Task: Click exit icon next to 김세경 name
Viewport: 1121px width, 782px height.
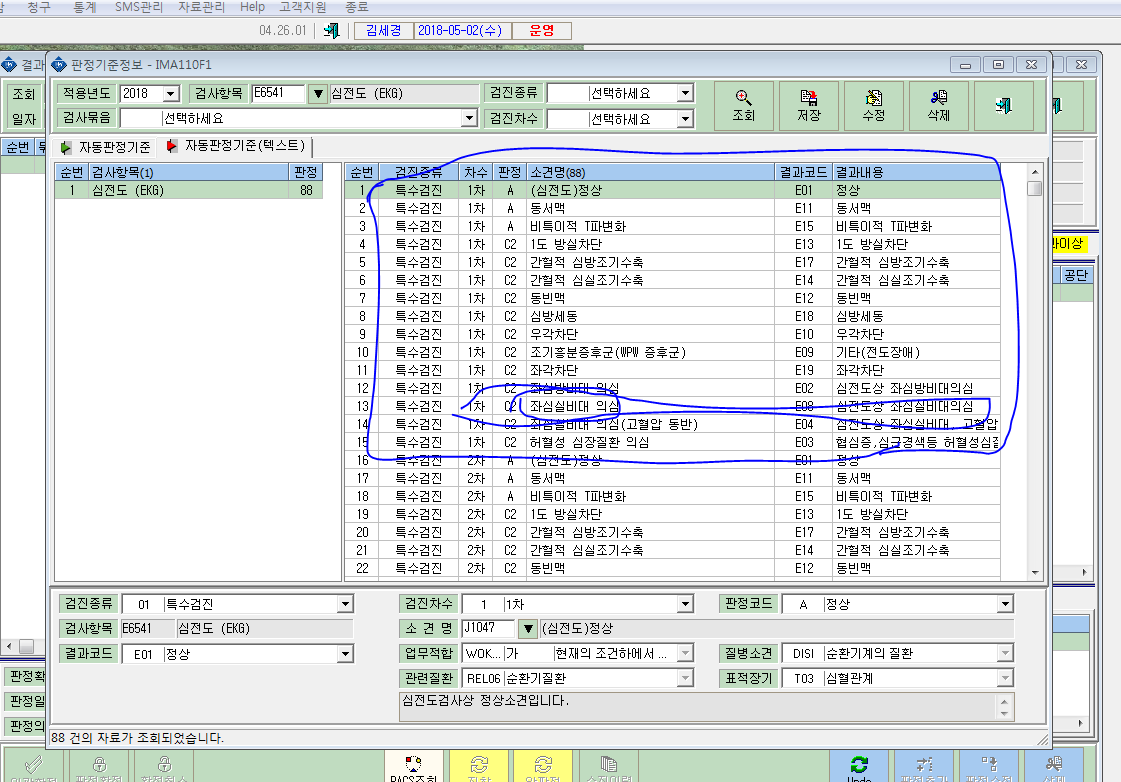Action: point(331,31)
